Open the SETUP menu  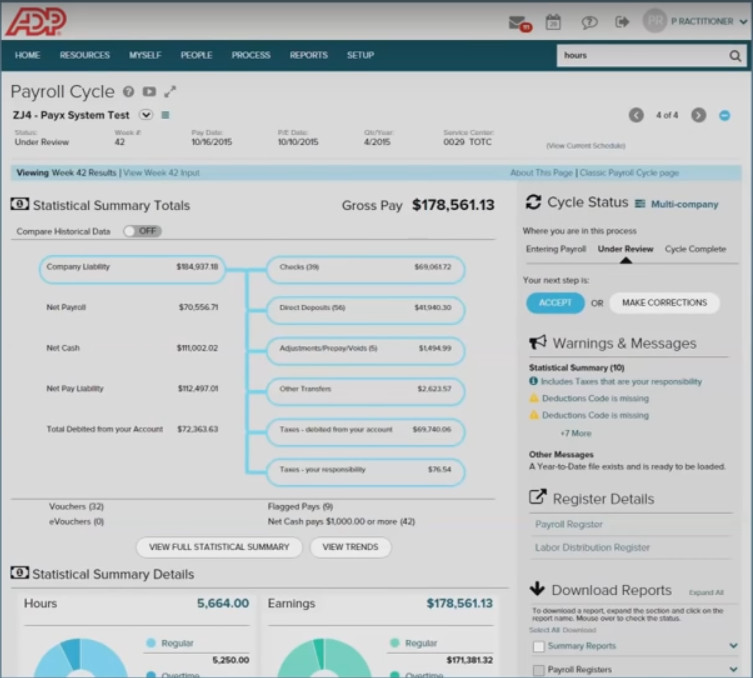tap(361, 55)
